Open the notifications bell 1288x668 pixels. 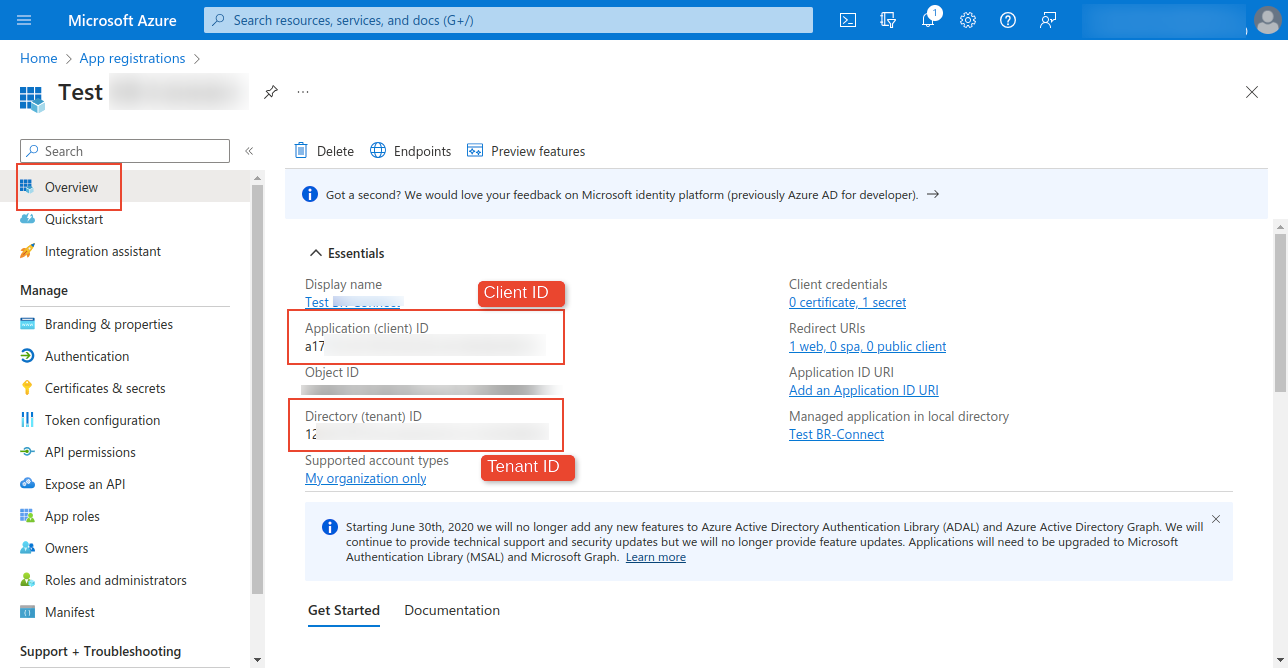[x=928, y=20]
